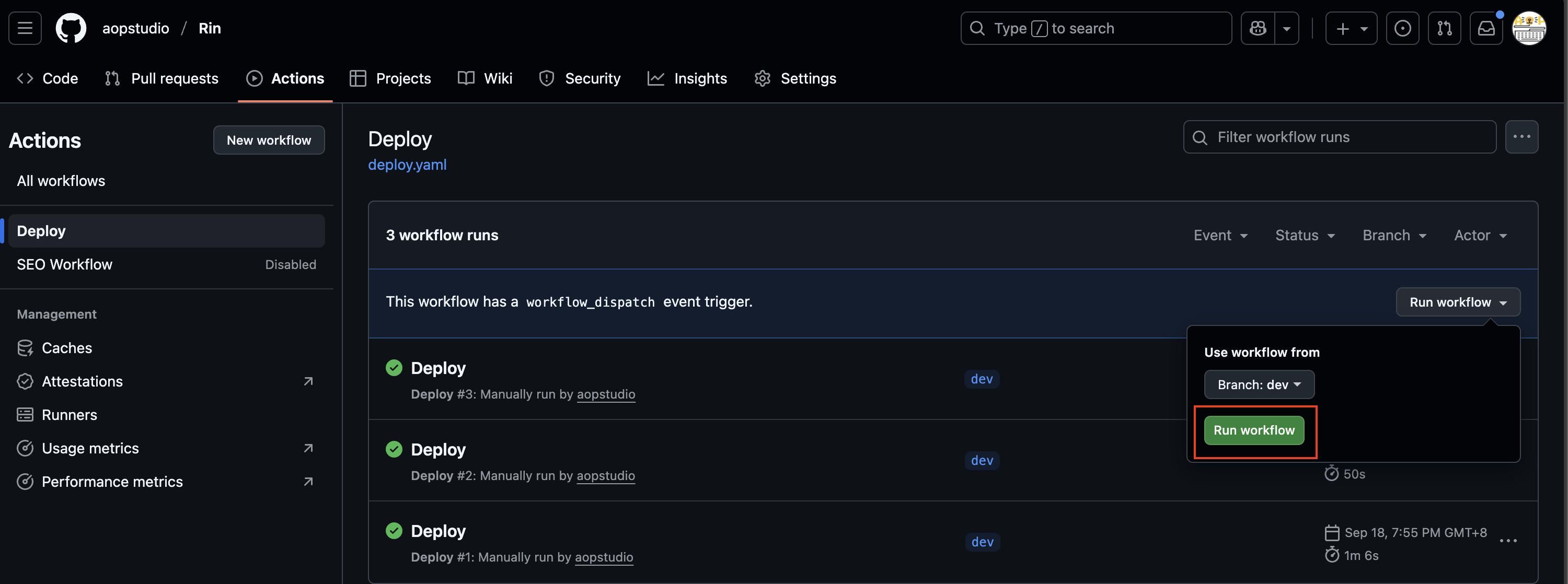Change the Branch: dev selector

pyautogui.click(x=1259, y=384)
